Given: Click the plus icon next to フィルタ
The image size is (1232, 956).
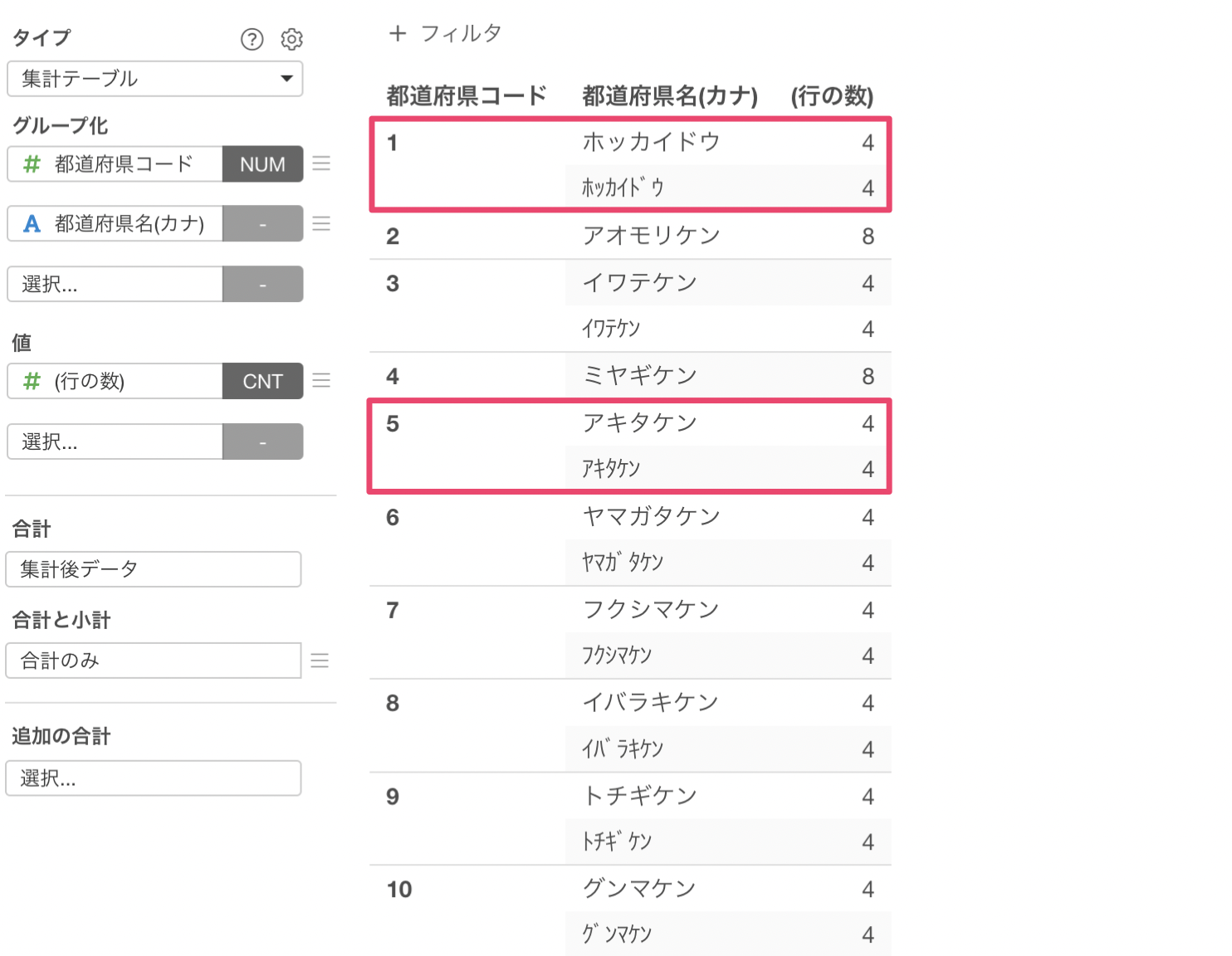Looking at the screenshot, I should pyautogui.click(x=398, y=33).
